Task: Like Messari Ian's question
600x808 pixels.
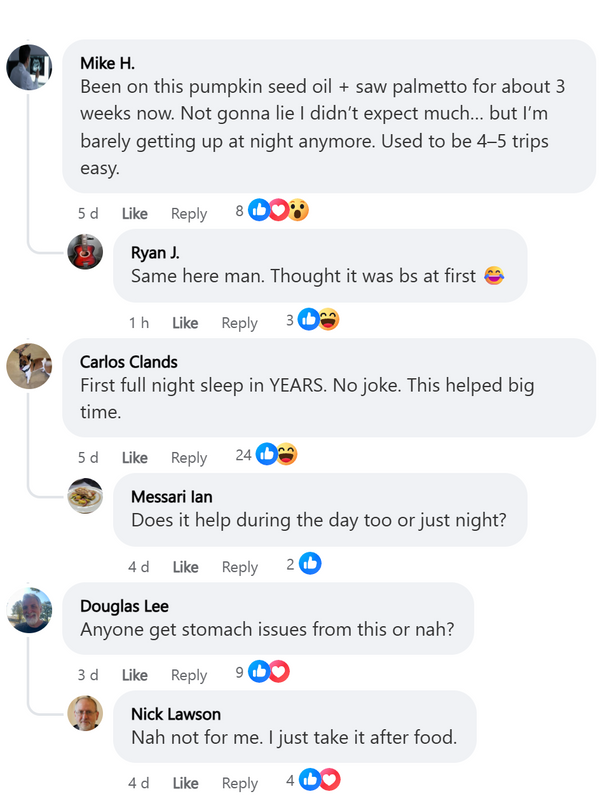Action: (x=185, y=567)
